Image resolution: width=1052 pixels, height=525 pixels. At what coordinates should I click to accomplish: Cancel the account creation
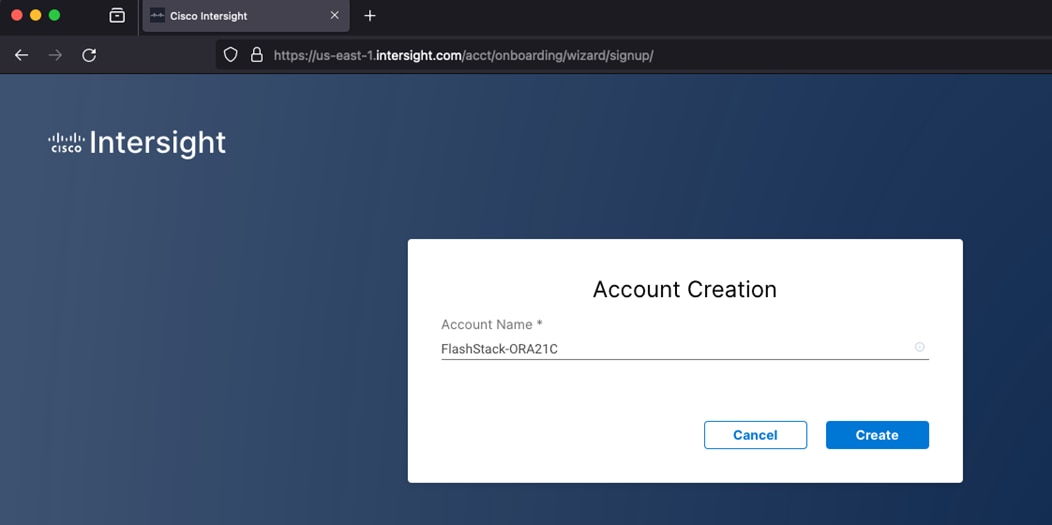pyautogui.click(x=755, y=435)
